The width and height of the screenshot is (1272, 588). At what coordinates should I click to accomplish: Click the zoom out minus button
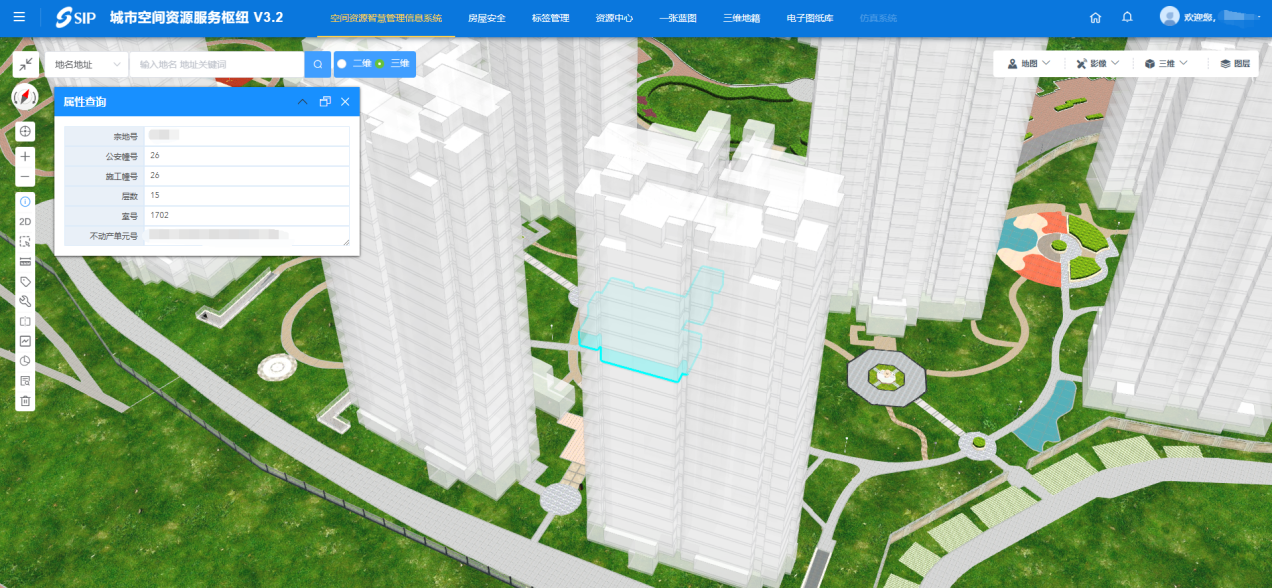[25, 176]
